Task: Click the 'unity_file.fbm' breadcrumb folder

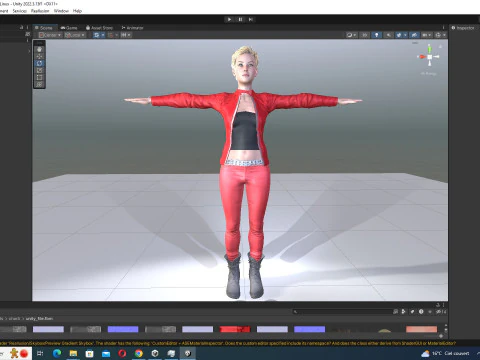Action: (39, 319)
